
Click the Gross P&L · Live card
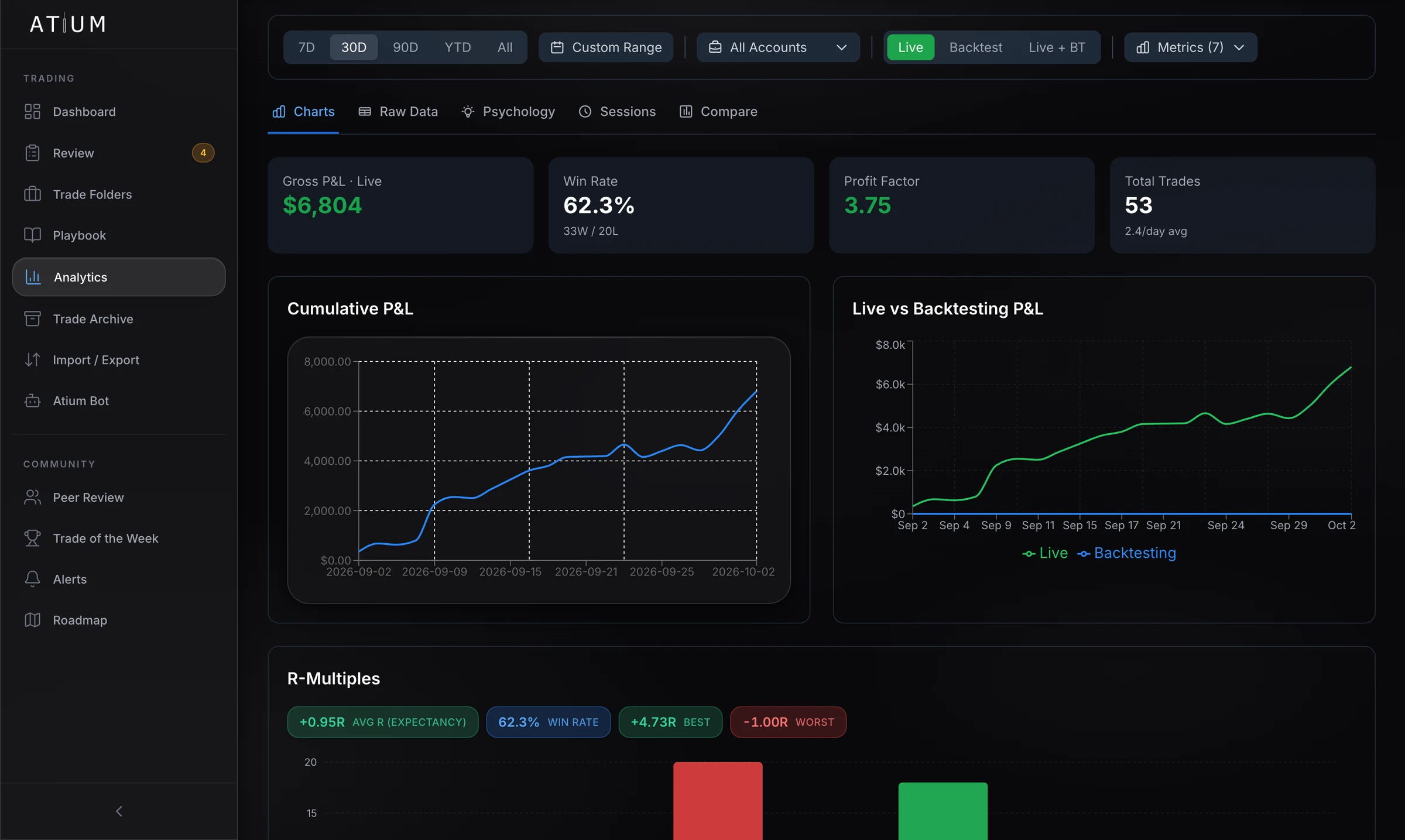click(x=400, y=205)
